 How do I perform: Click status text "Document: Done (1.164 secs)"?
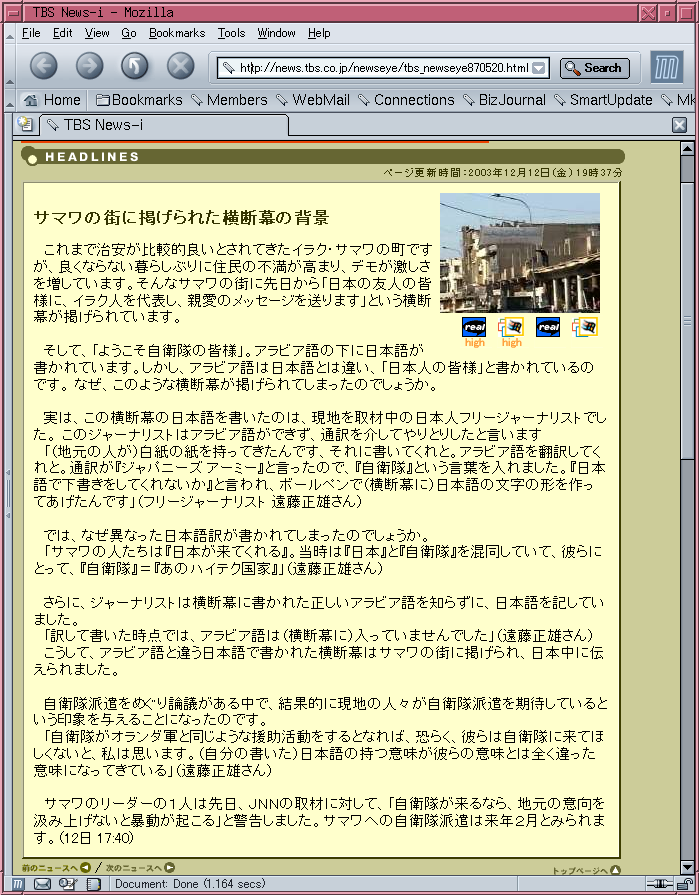click(190, 884)
